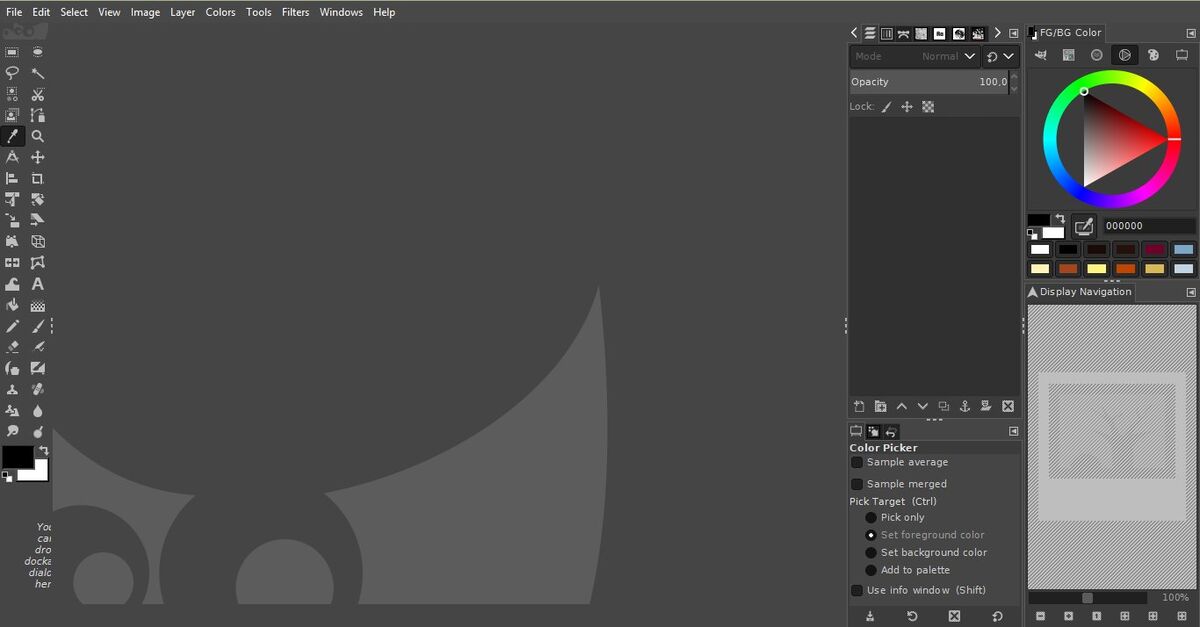The width and height of the screenshot is (1200, 627).
Task: Select the Pick only radio option
Action: [871, 518]
